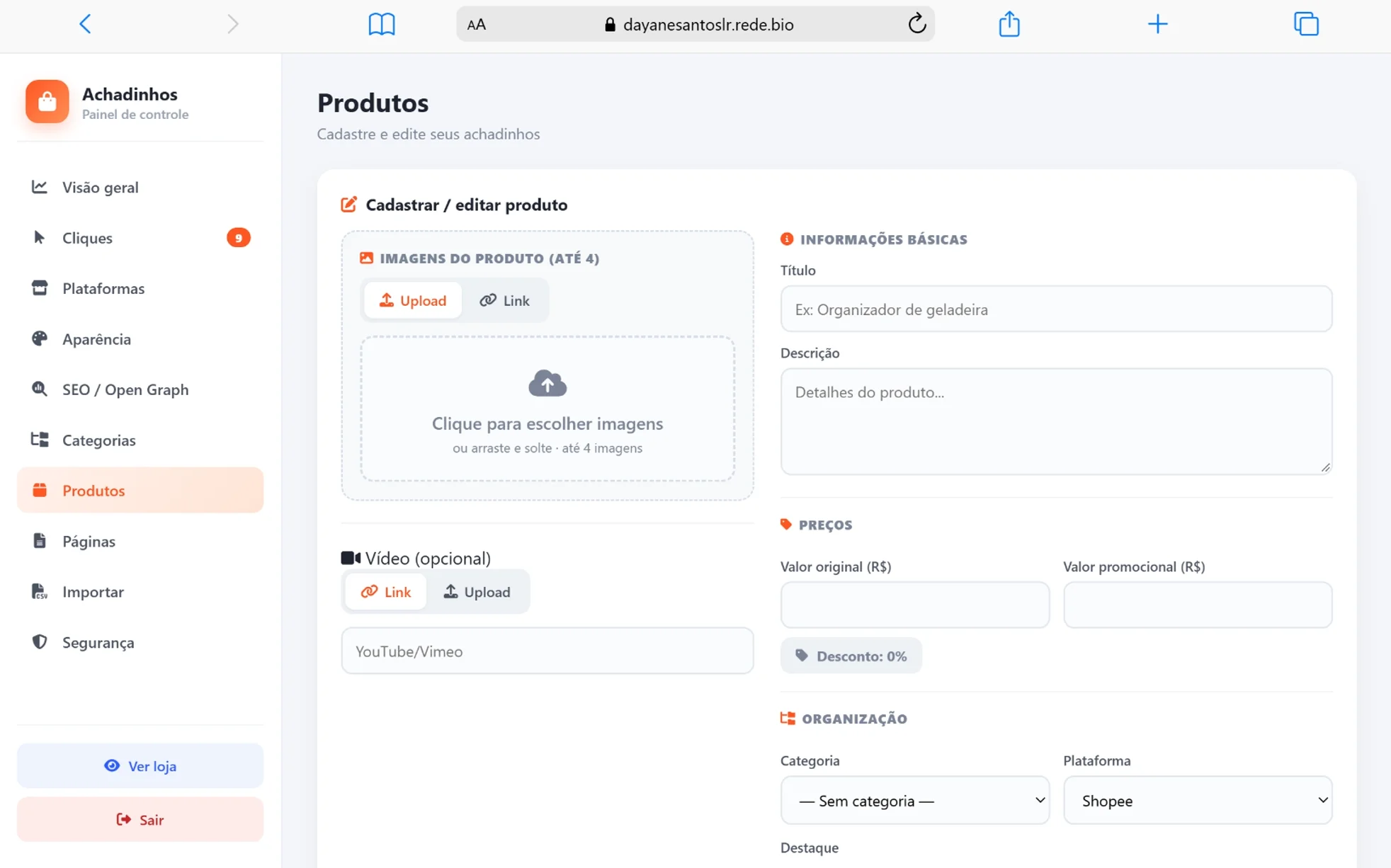
Task: Click the cursor icon beside Cliques
Action: click(40, 237)
